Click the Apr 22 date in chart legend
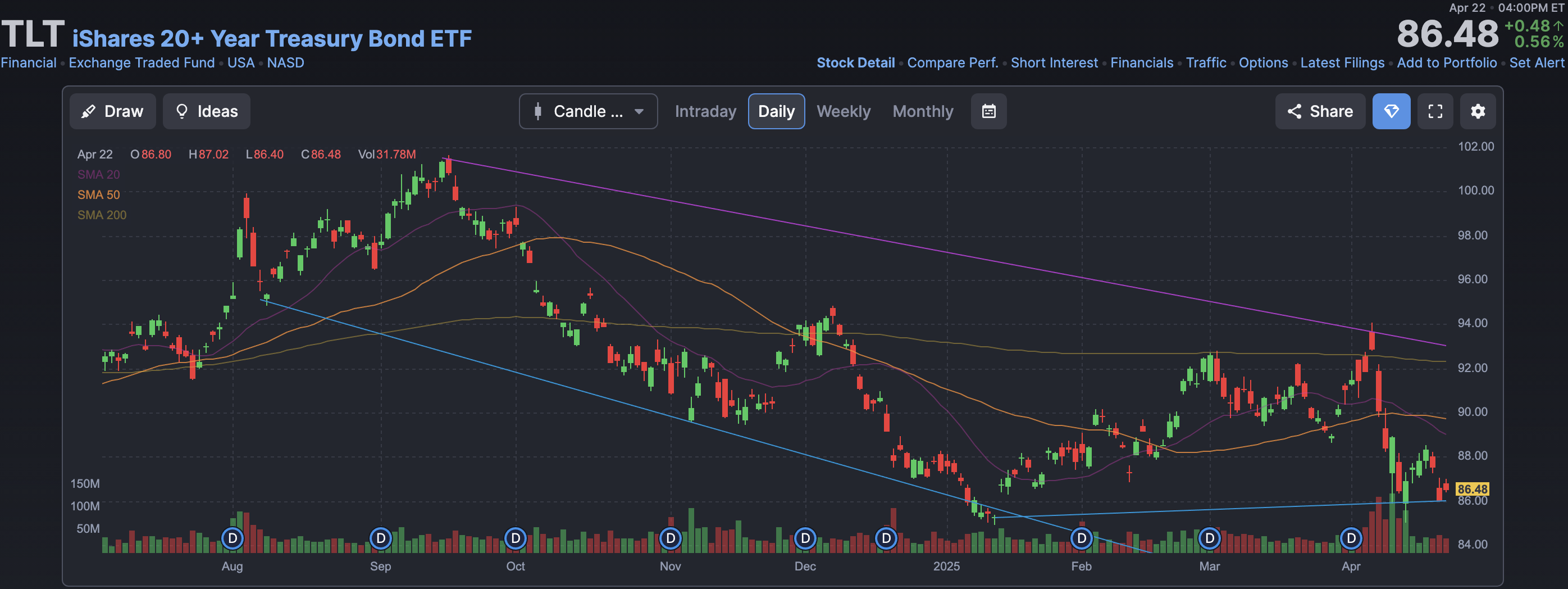Viewport: 1568px width, 589px height. point(95,154)
